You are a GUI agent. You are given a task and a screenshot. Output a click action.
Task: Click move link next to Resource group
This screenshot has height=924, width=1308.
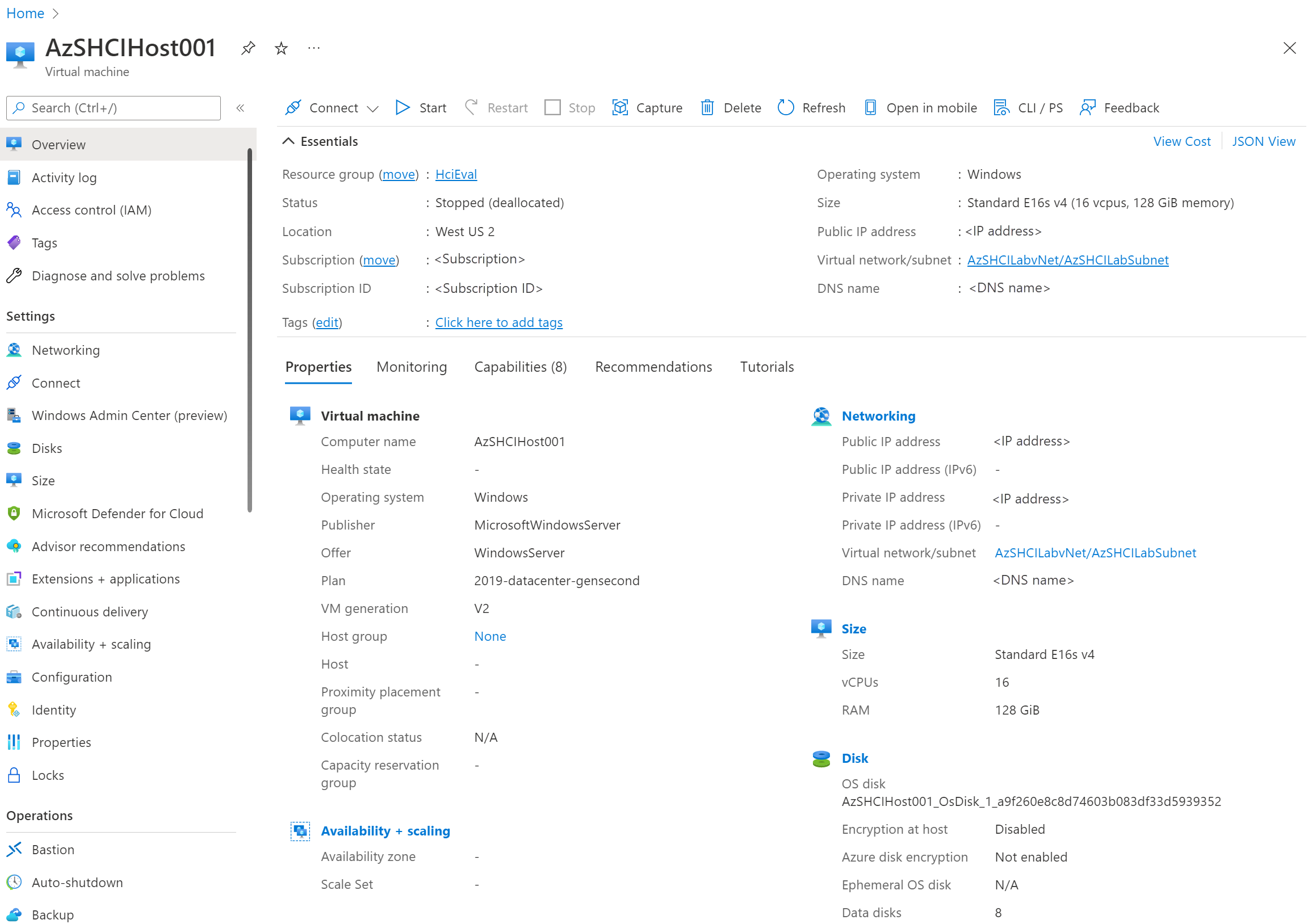click(399, 174)
